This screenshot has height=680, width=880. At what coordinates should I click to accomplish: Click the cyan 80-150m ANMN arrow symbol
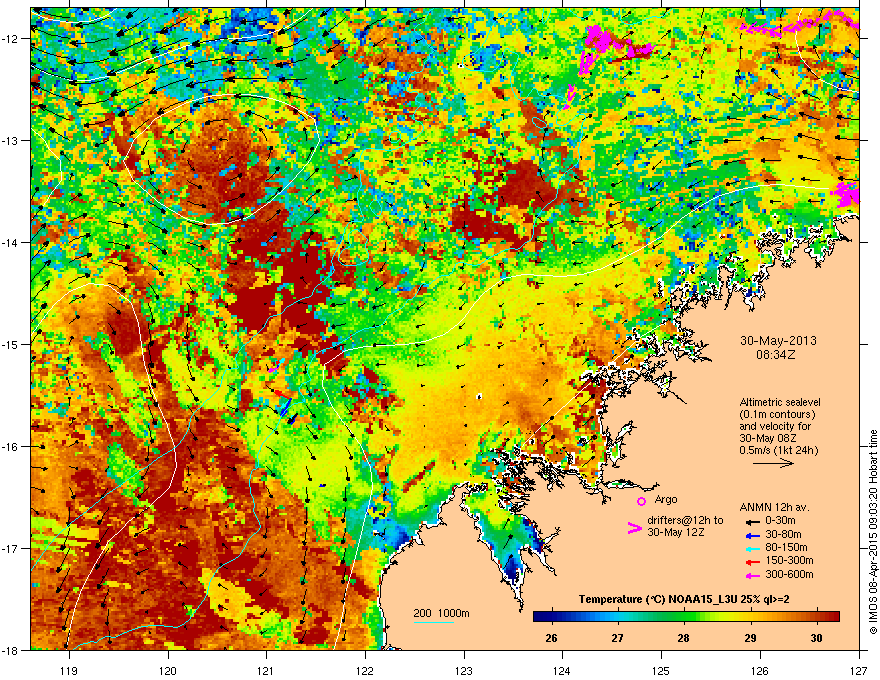[752, 548]
